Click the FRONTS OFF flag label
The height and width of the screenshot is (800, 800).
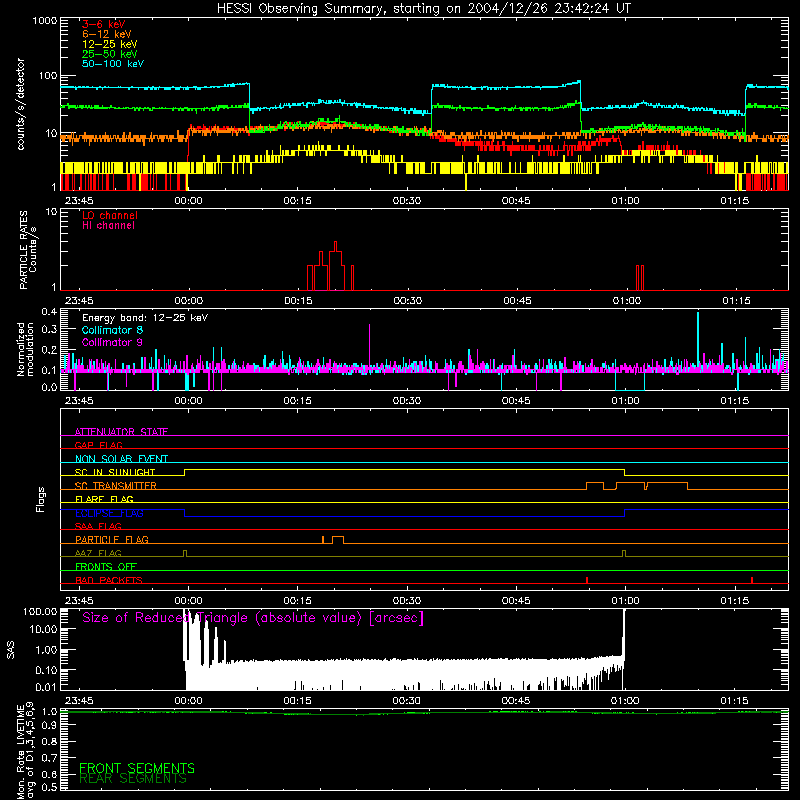click(106, 567)
